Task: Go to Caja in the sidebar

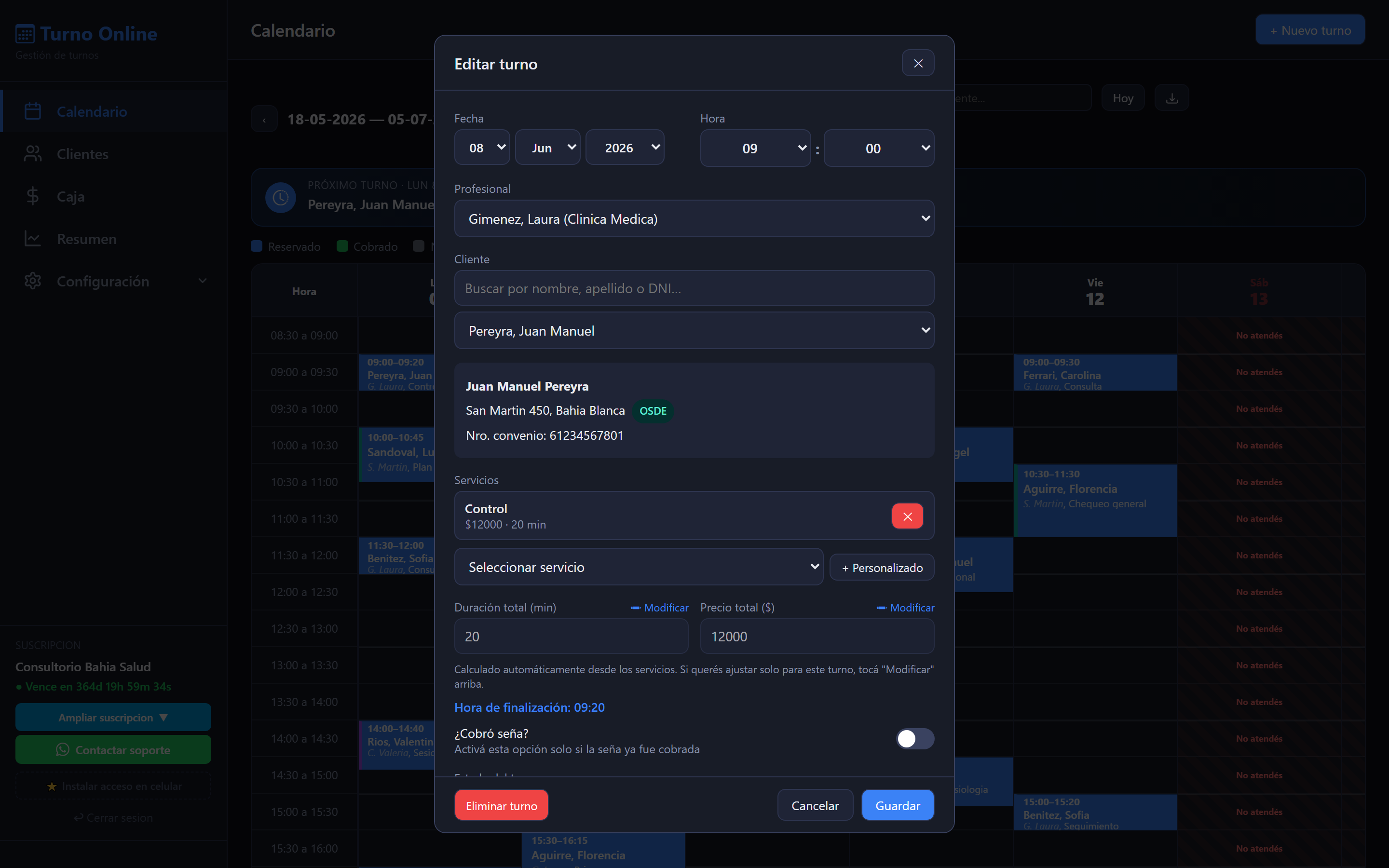Action: (114, 196)
